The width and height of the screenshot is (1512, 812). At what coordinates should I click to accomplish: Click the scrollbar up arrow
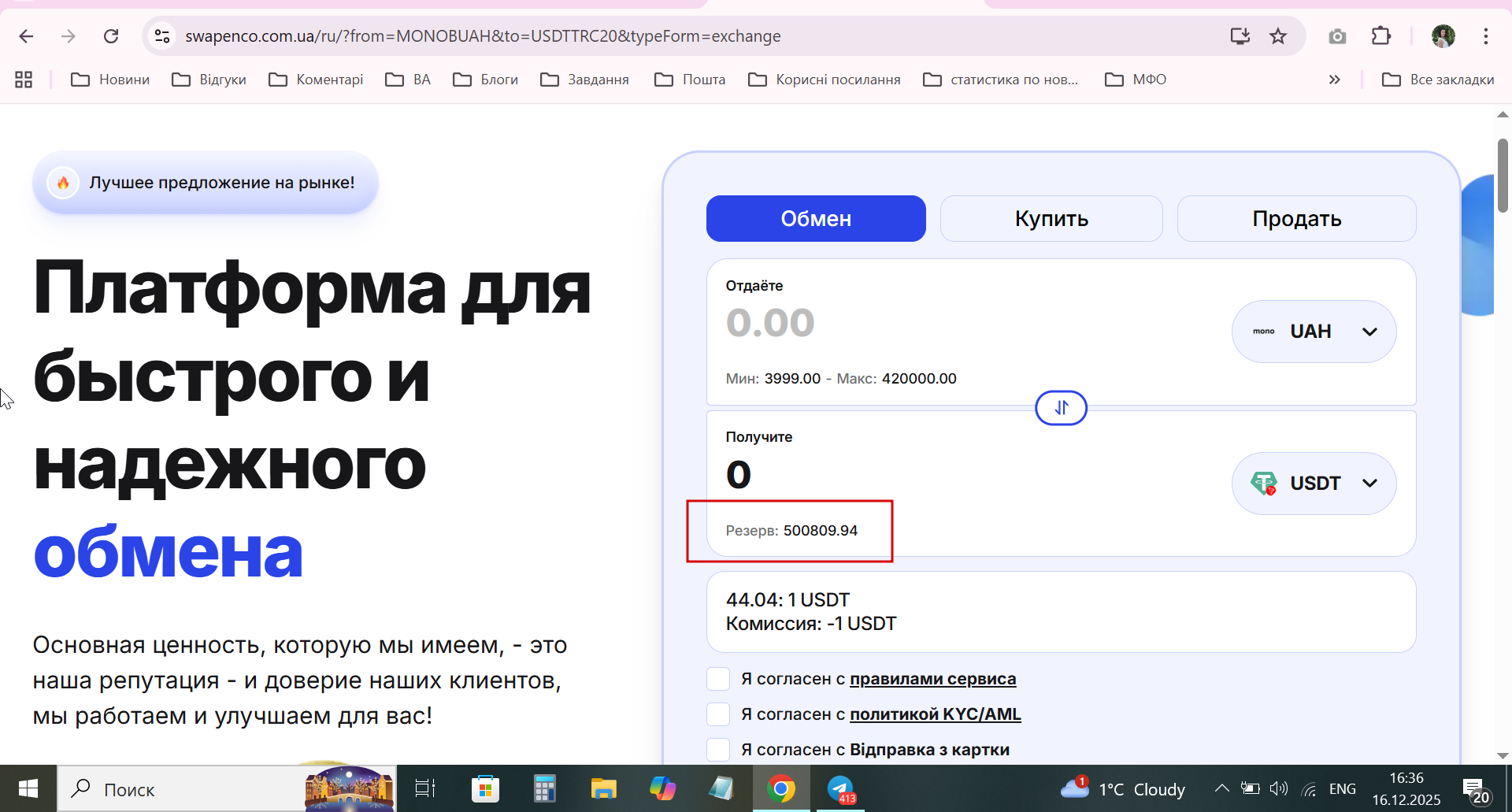pyautogui.click(x=1503, y=114)
